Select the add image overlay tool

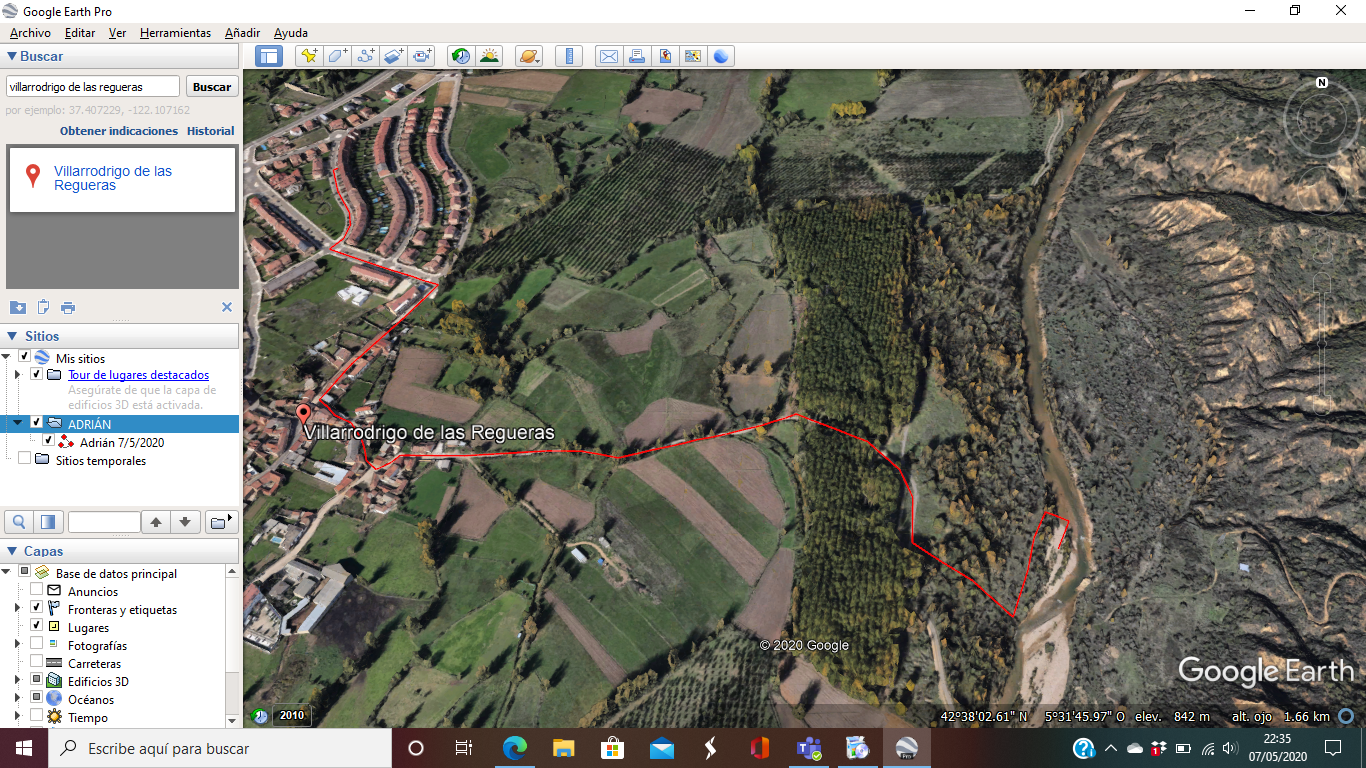coord(393,56)
